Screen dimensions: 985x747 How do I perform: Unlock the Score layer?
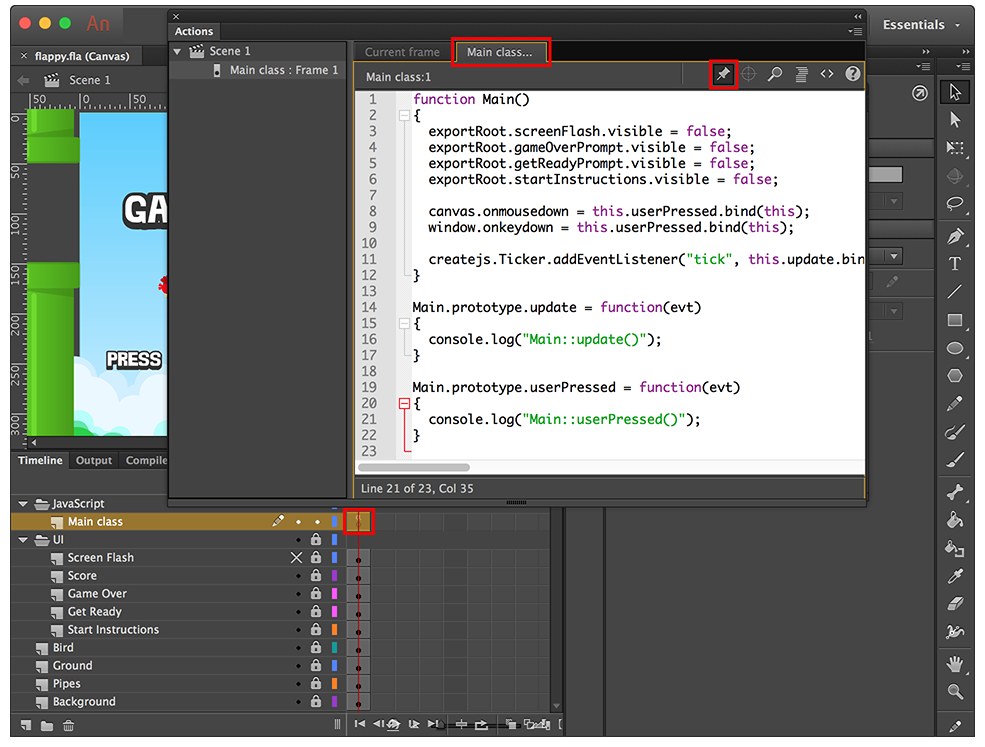(x=316, y=576)
